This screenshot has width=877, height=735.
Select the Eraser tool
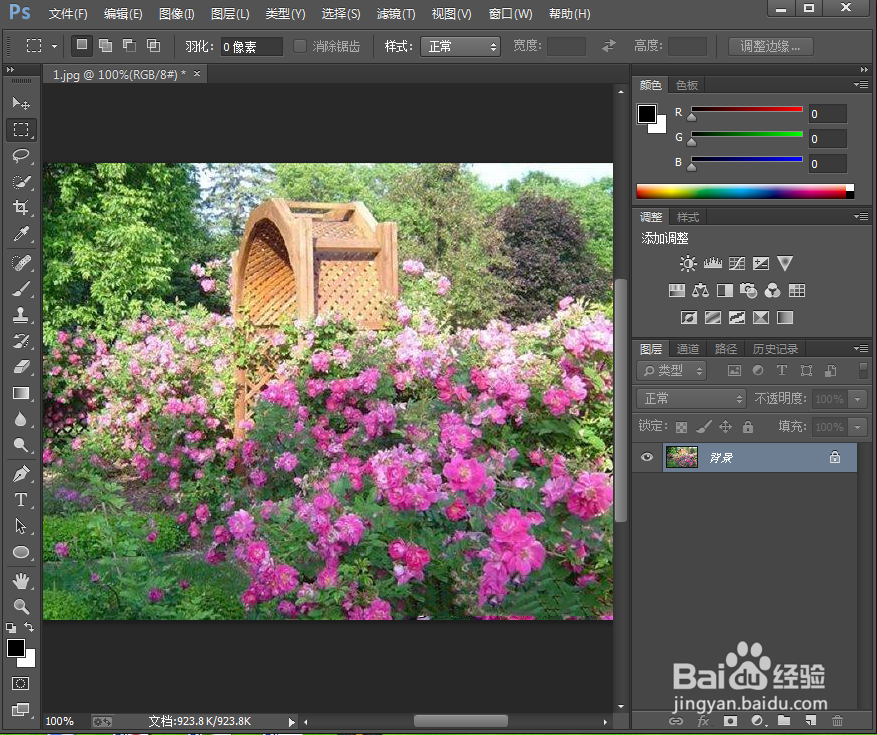pyautogui.click(x=21, y=367)
